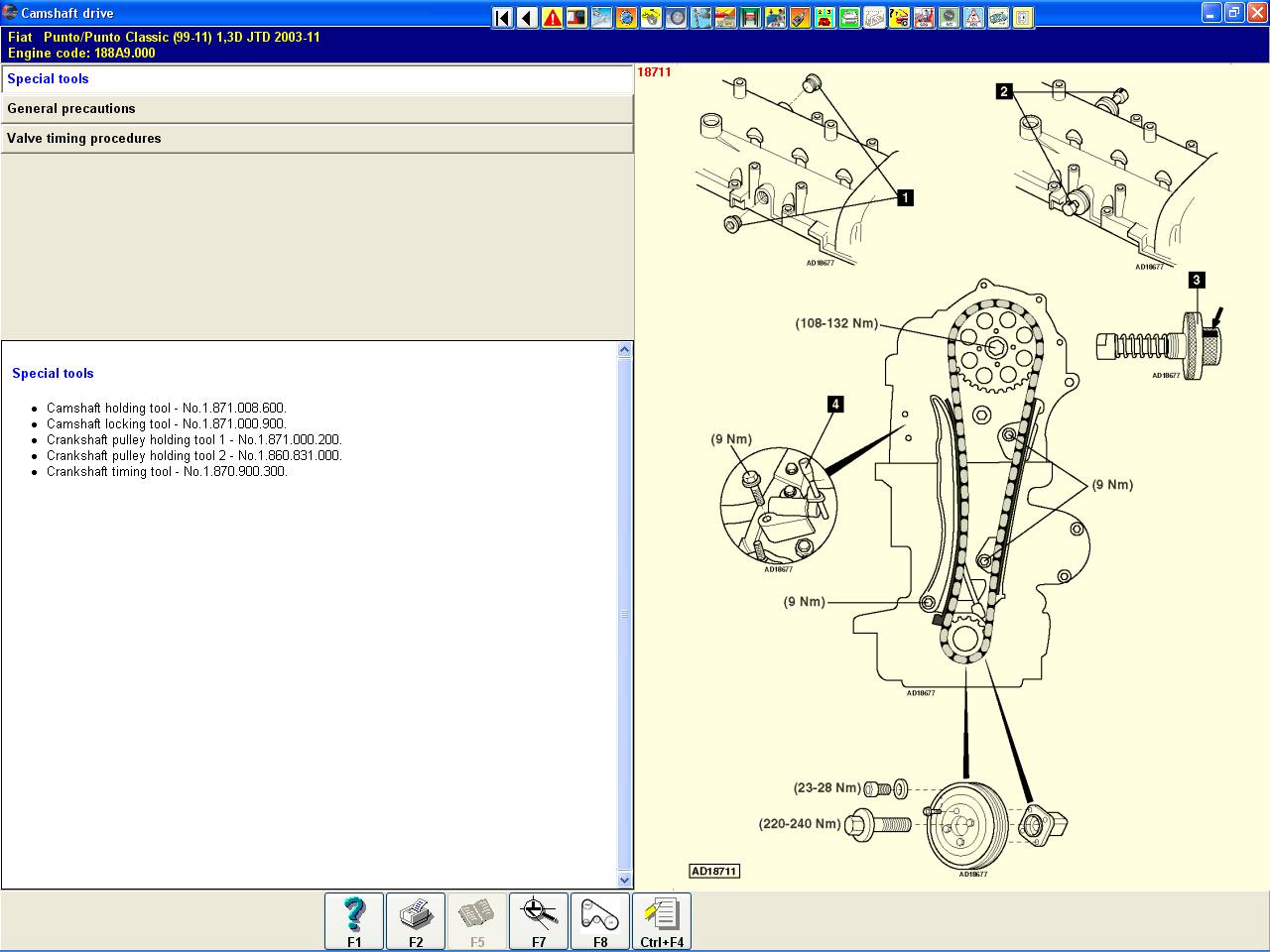Image resolution: width=1270 pixels, height=952 pixels.
Task: Click the Fiat Punto vehicle title text
Action: (x=164, y=37)
